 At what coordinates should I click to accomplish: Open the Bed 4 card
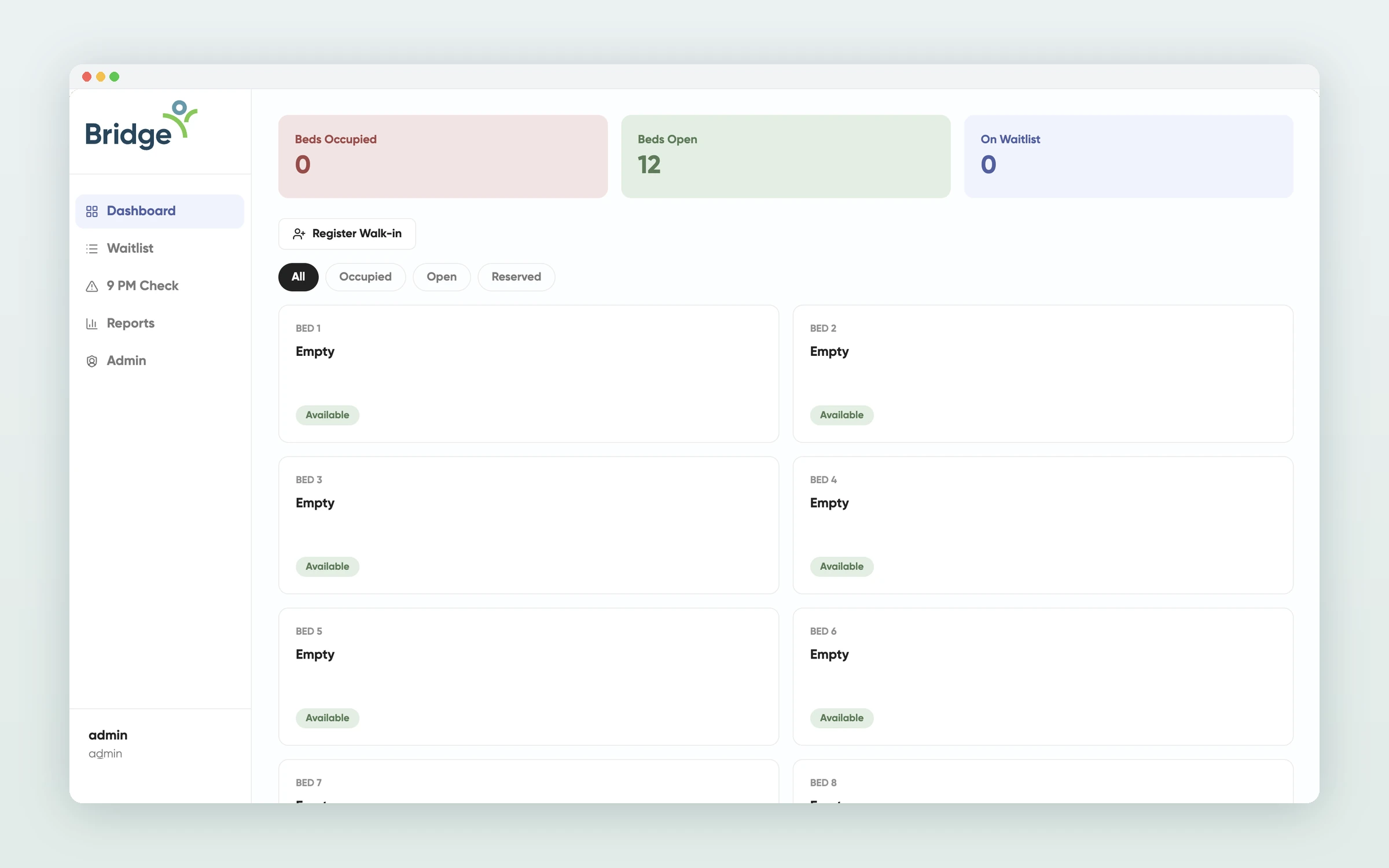pyautogui.click(x=1042, y=525)
